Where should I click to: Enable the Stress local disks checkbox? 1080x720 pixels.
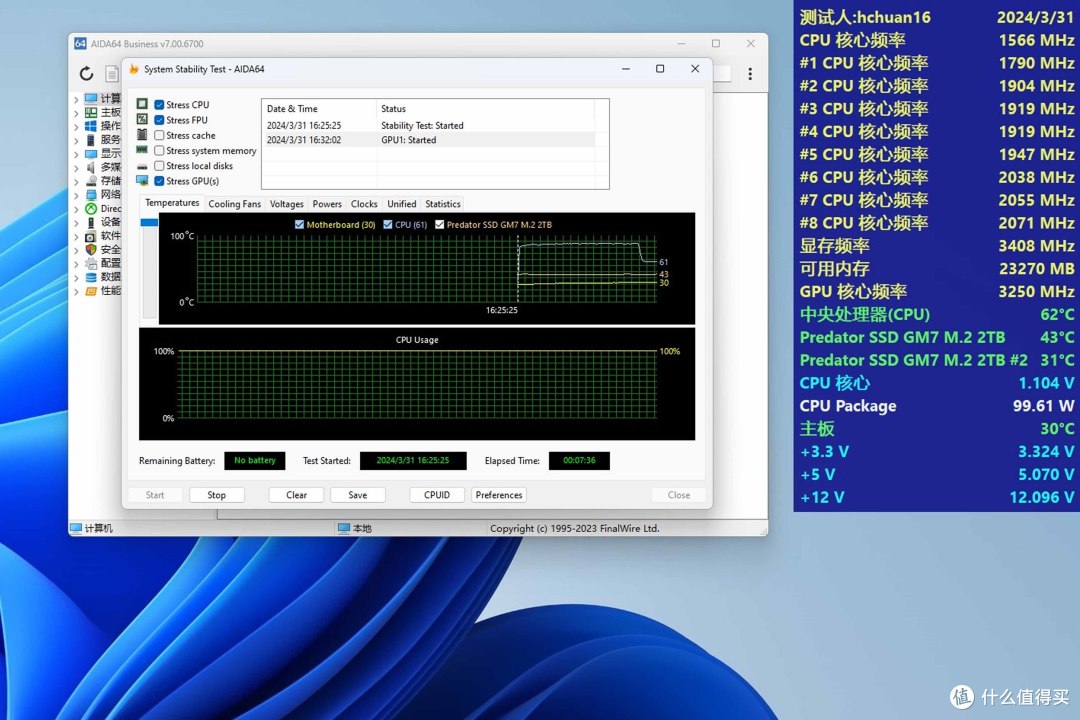(x=159, y=165)
